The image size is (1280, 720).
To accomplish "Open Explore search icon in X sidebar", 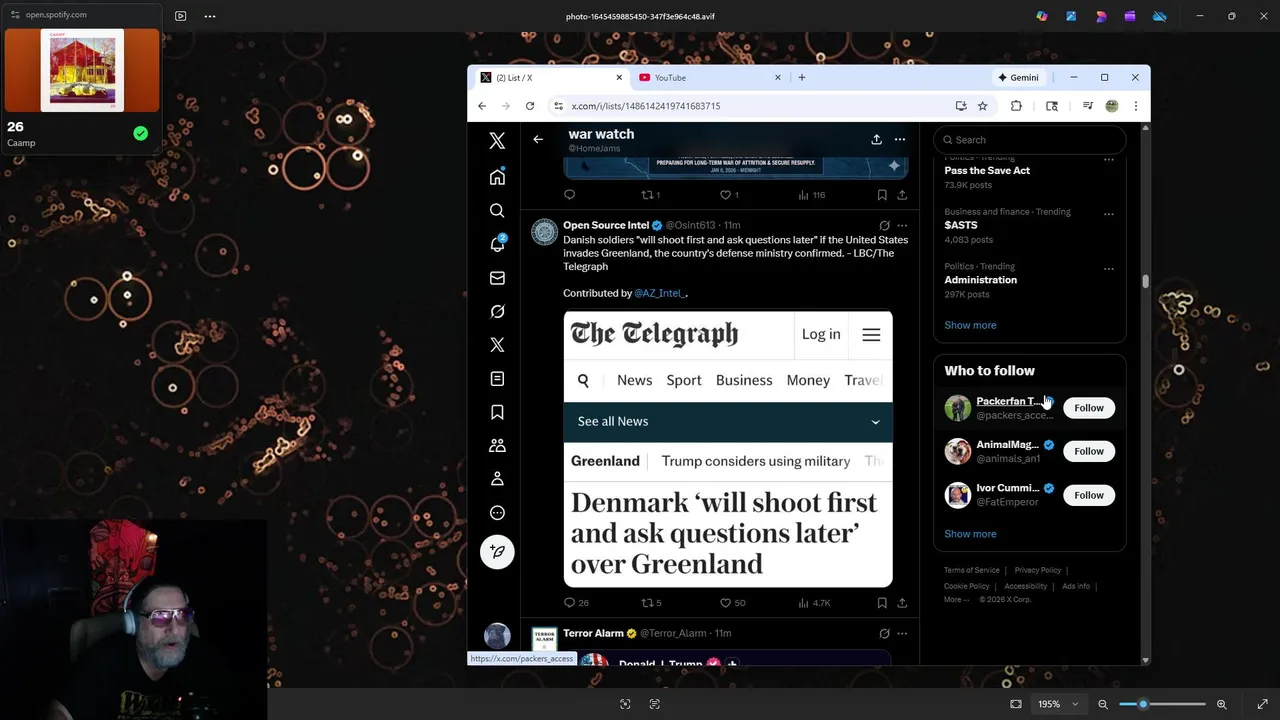I will (497, 211).
